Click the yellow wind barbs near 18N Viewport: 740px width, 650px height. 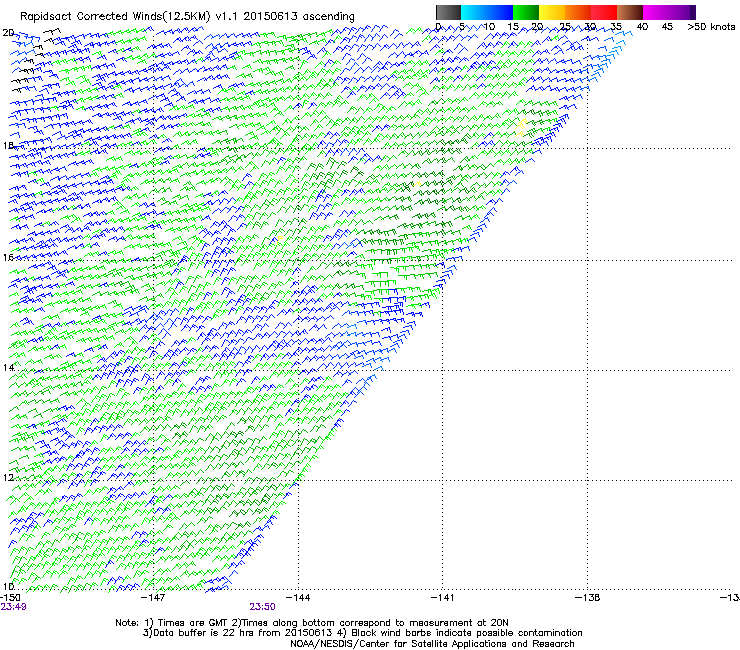click(521, 127)
